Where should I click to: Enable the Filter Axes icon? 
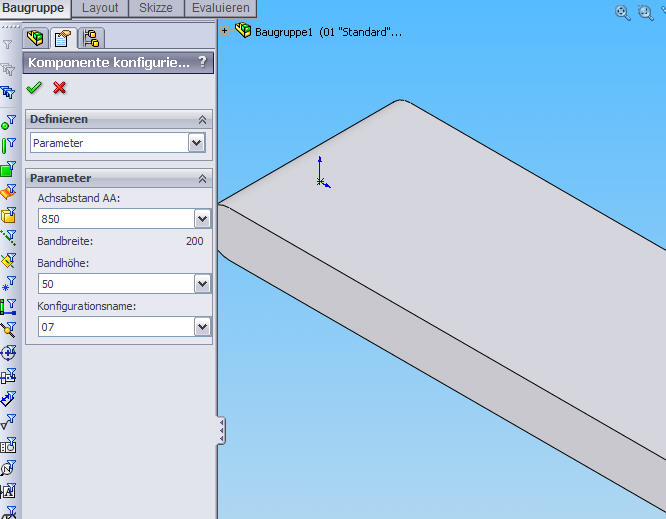click(x=8, y=238)
